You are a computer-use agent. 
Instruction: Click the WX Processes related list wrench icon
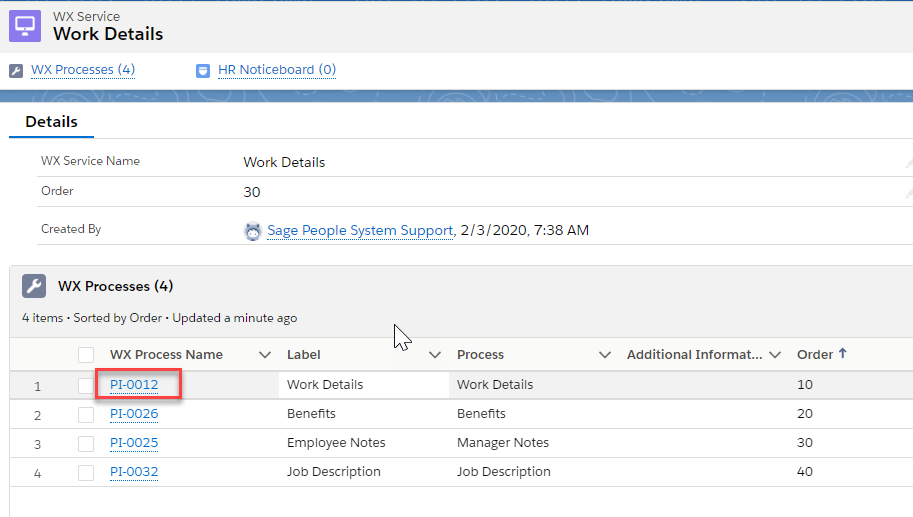pyautogui.click(x=34, y=287)
